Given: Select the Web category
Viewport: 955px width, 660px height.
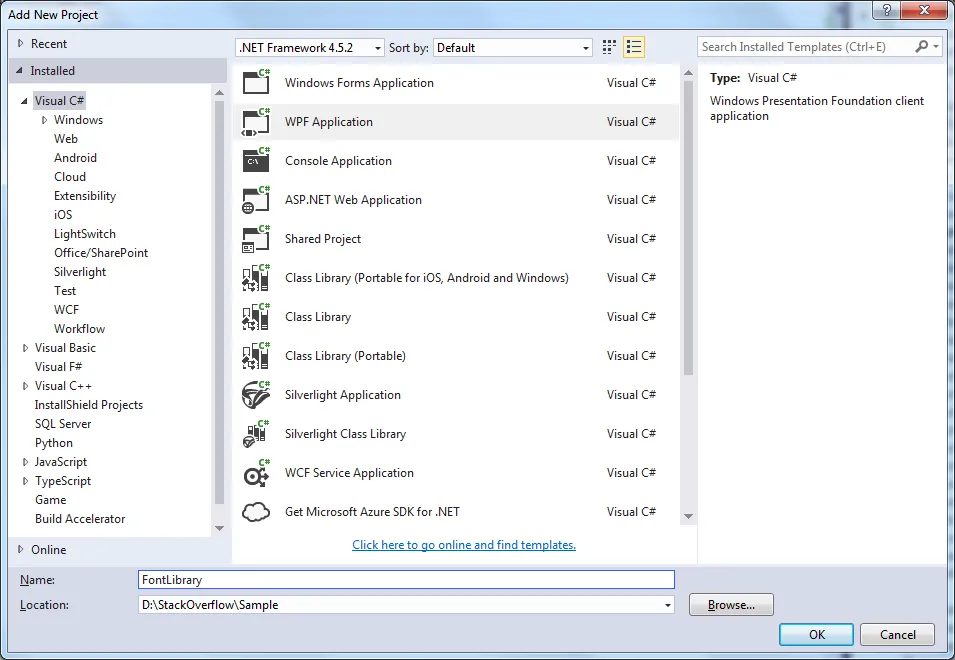Looking at the screenshot, I should [66, 139].
